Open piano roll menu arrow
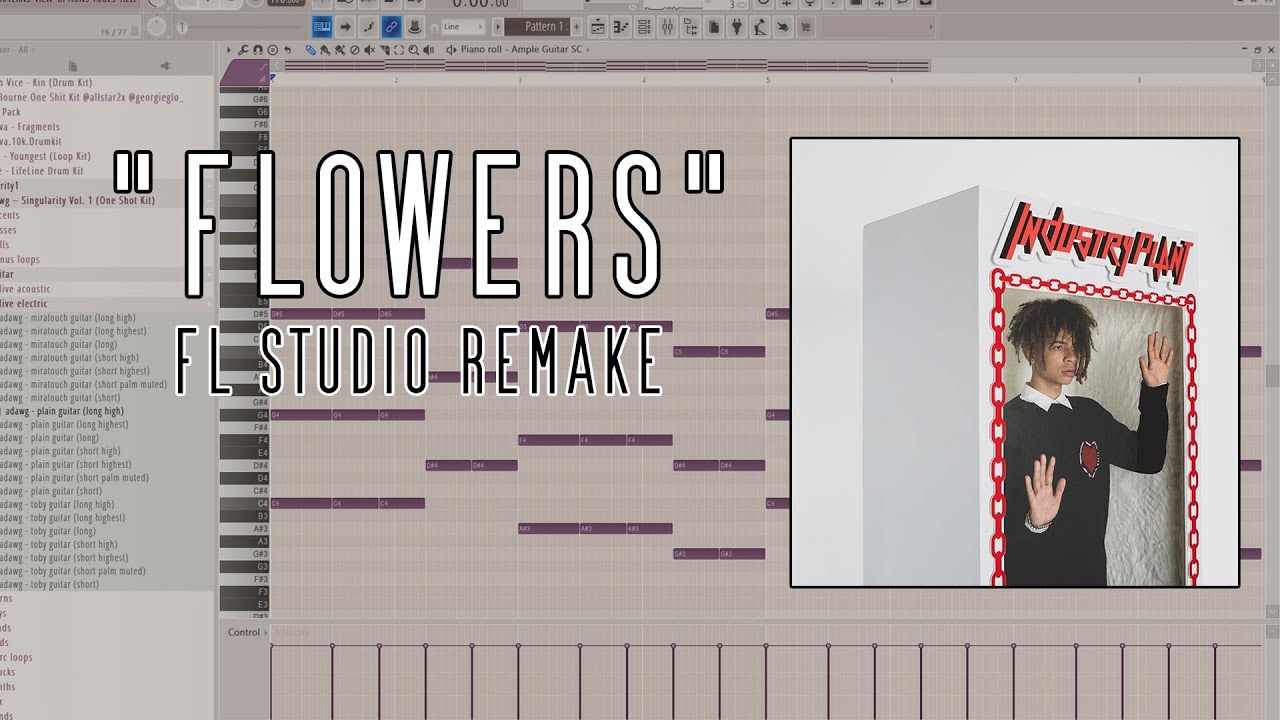The image size is (1280, 720). [x=228, y=49]
